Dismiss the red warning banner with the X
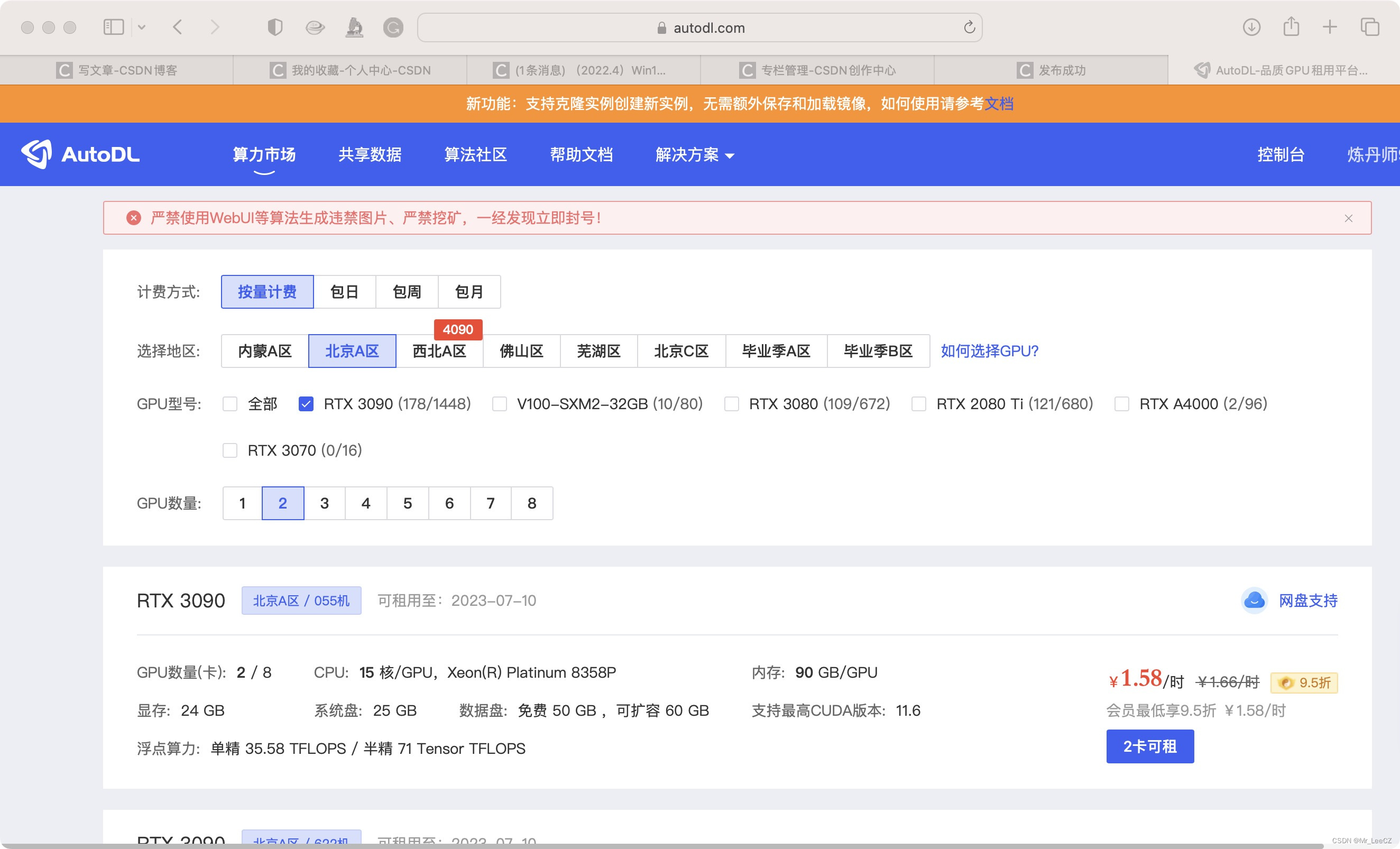This screenshot has height=849, width=1400. pyautogui.click(x=1348, y=218)
